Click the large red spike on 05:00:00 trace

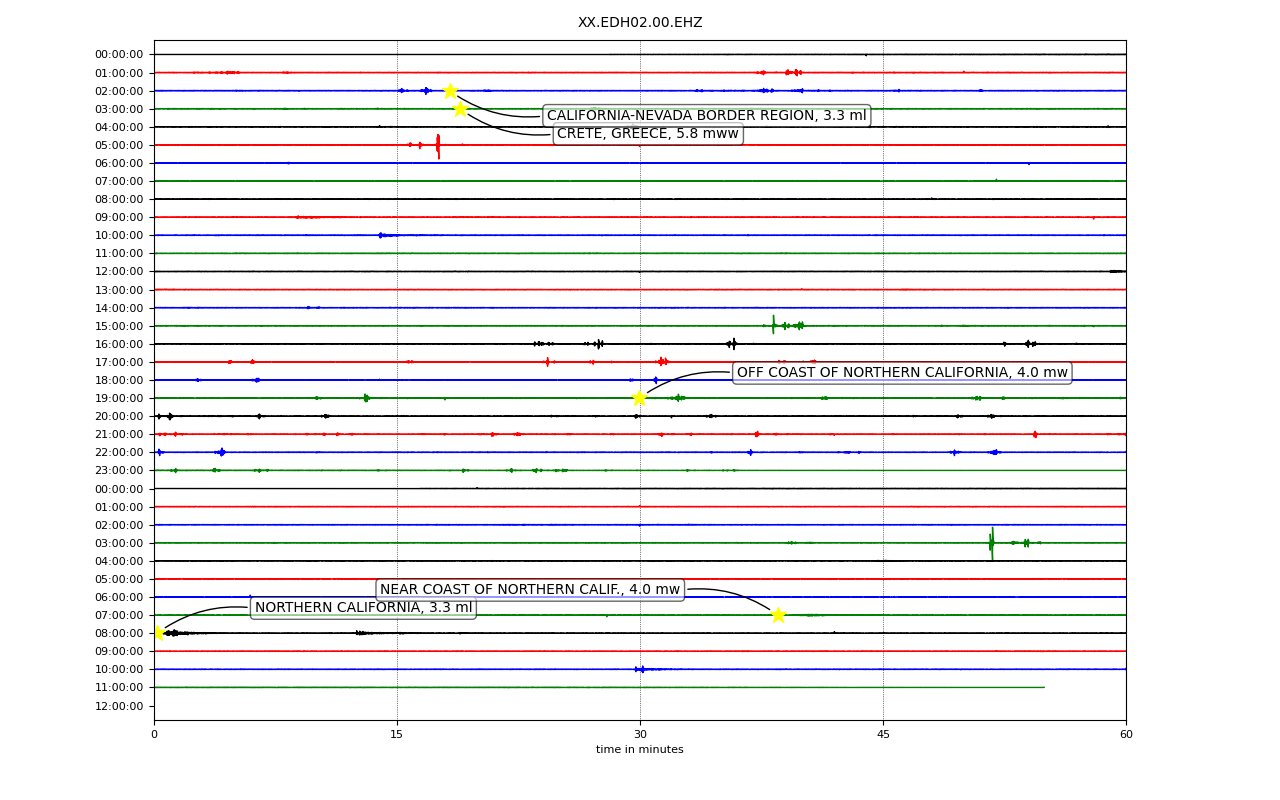(x=438, y=146)
